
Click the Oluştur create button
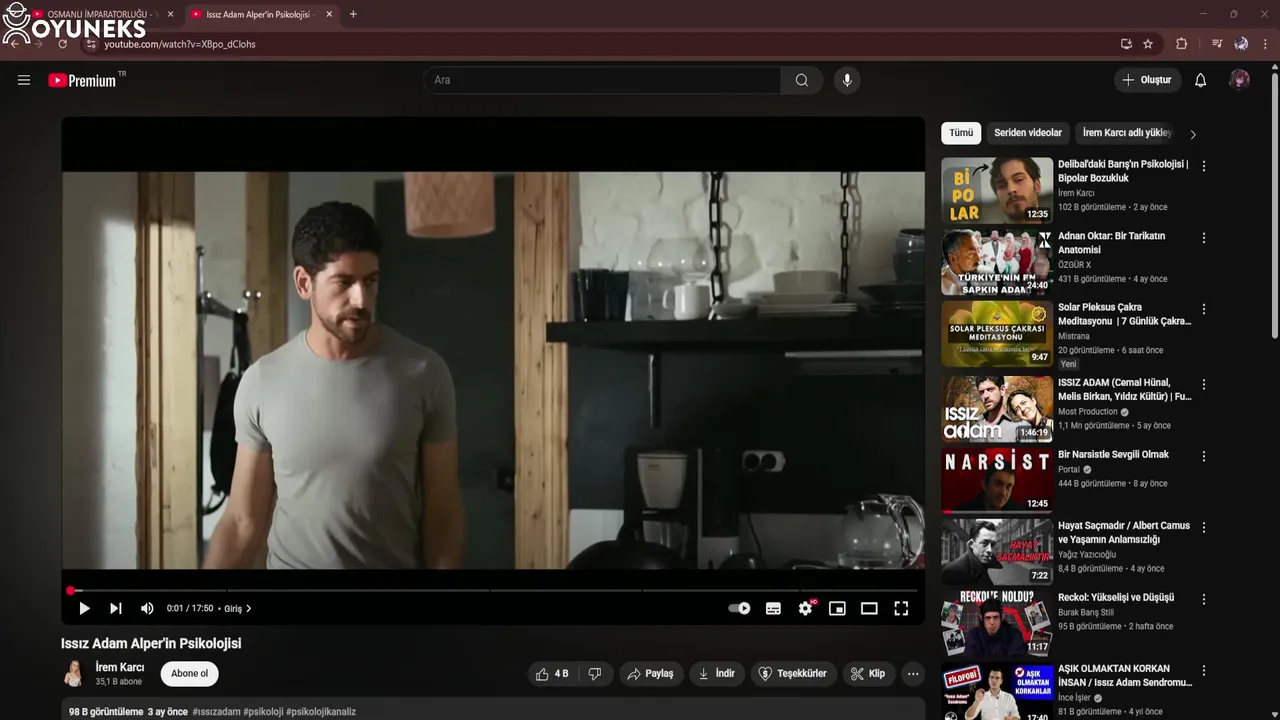tap(1147, 80)
